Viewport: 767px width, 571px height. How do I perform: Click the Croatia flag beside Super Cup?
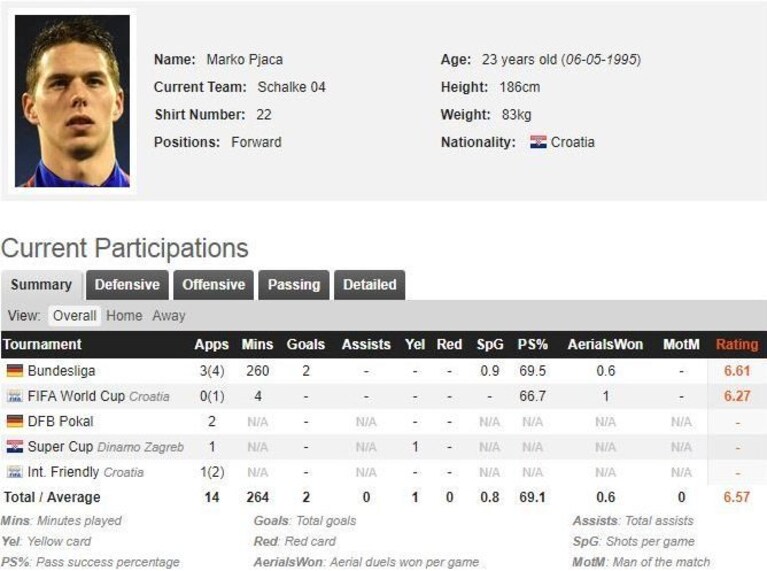click(x=15, y=447)
